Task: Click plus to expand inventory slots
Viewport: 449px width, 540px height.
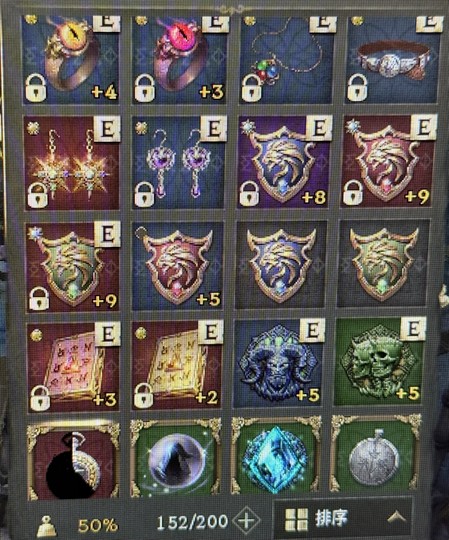Action: tap(246, 520)
